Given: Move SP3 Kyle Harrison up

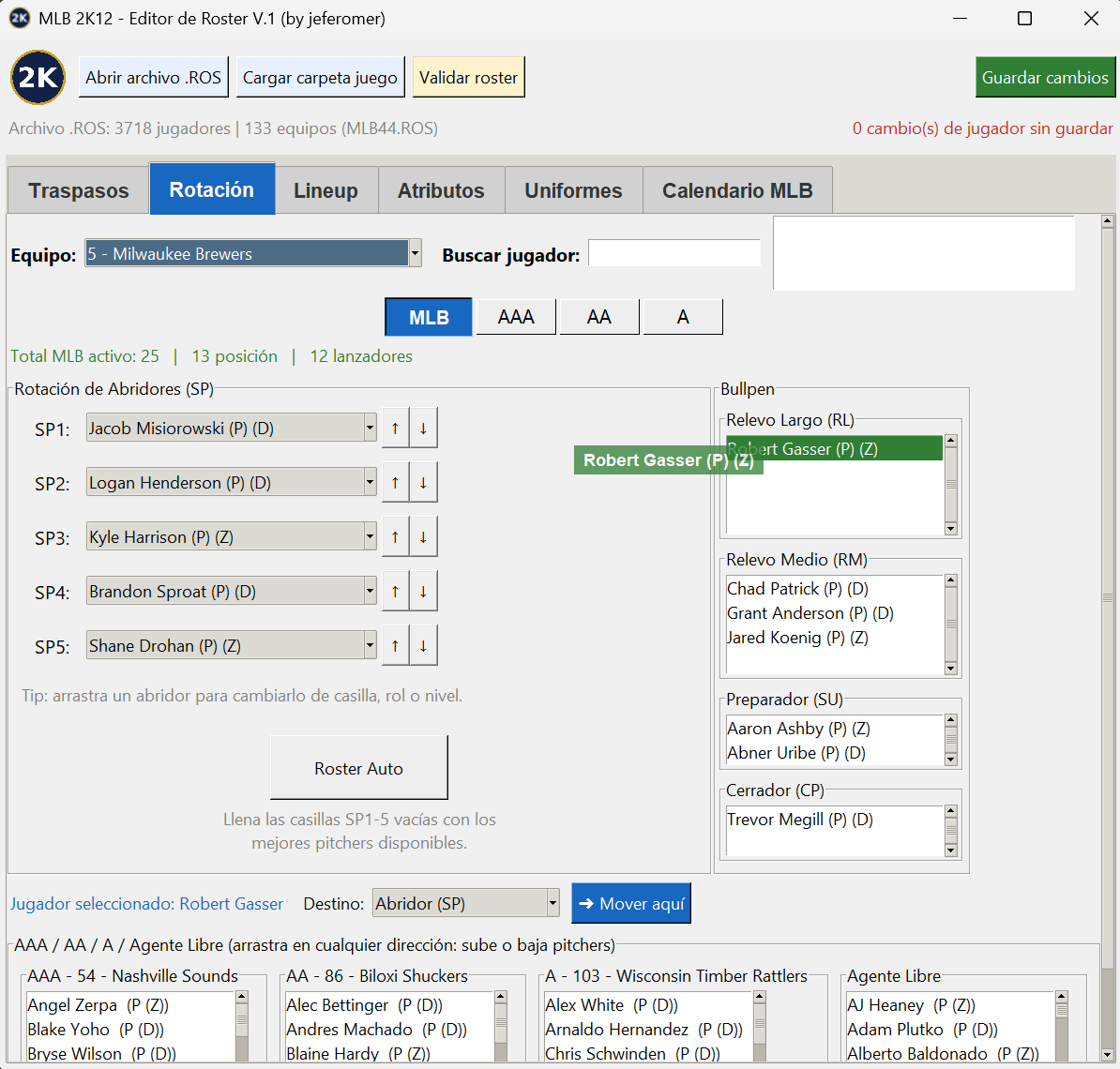Looking at the screenshot, I should pyautogui.click(x=395, y=536).
